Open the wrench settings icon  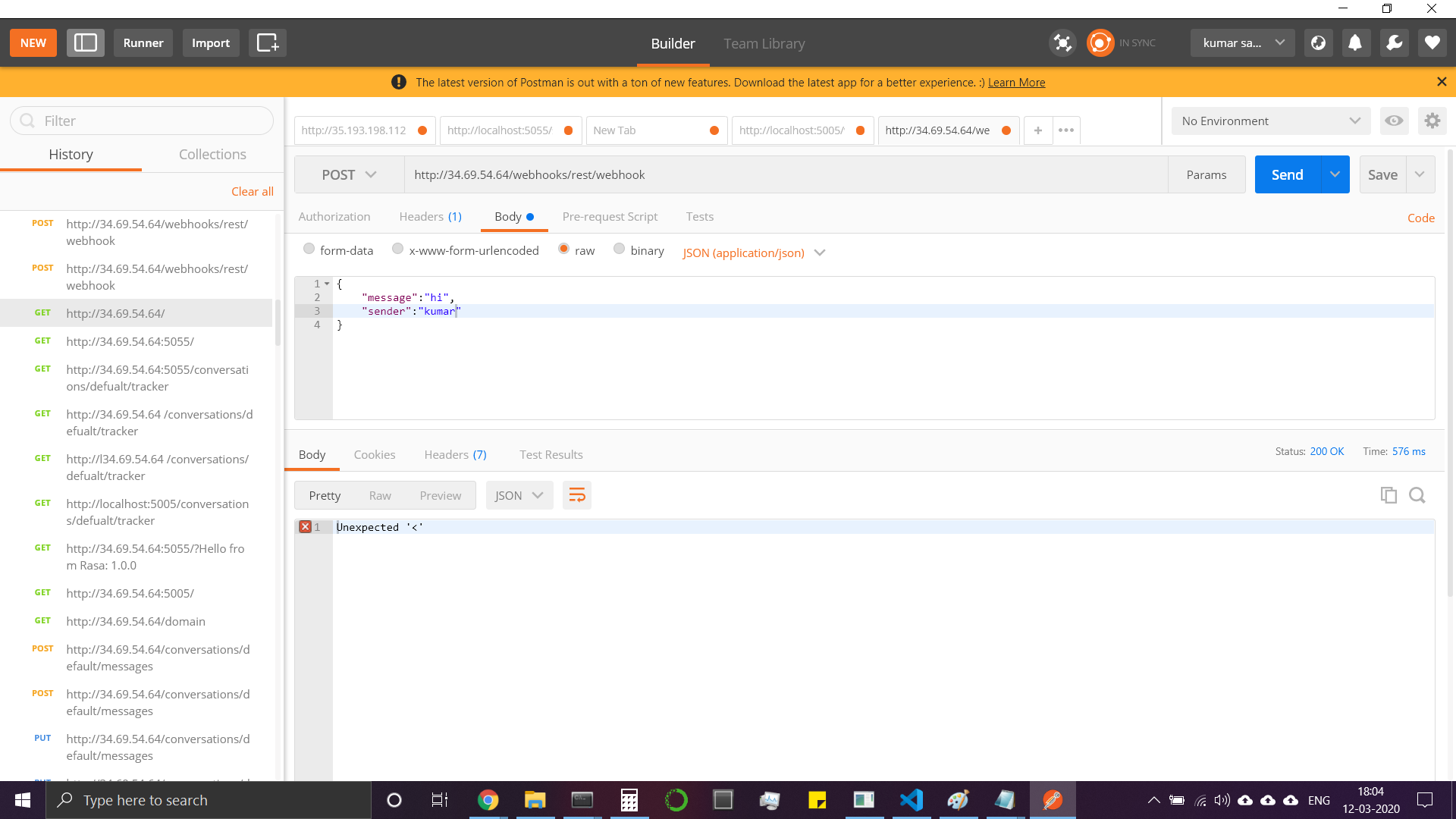click(1394, 43)
